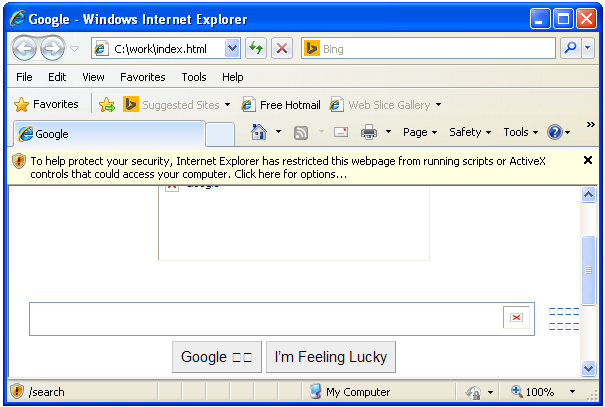The image size is (605, 407).
Task: Expand Web Slice Gallery dropdown arrow
Action: point(438,105)
